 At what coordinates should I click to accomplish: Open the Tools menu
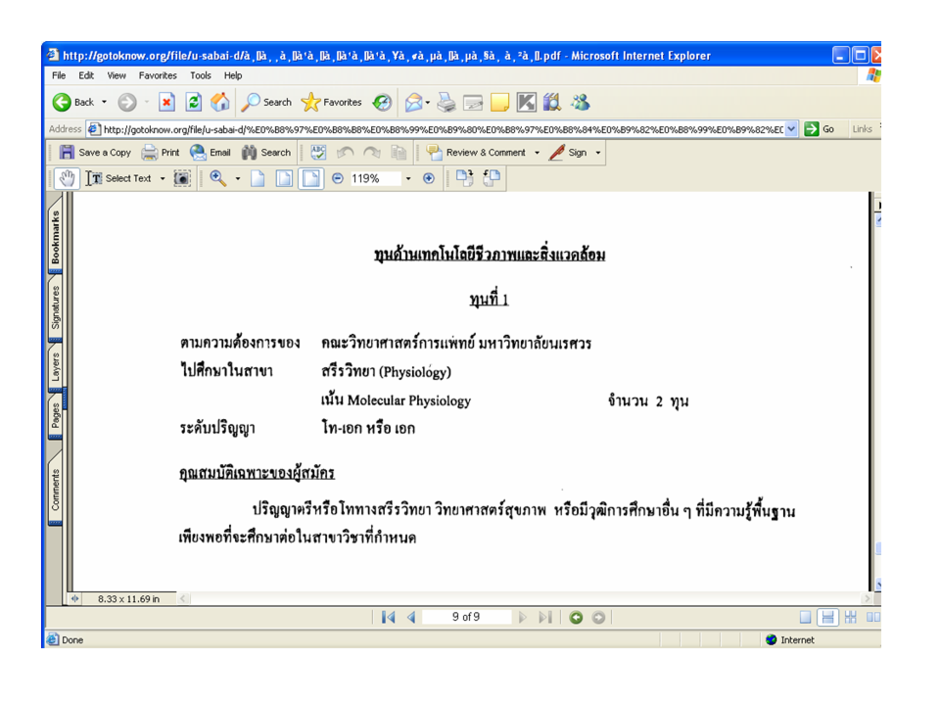coord(200,76)
